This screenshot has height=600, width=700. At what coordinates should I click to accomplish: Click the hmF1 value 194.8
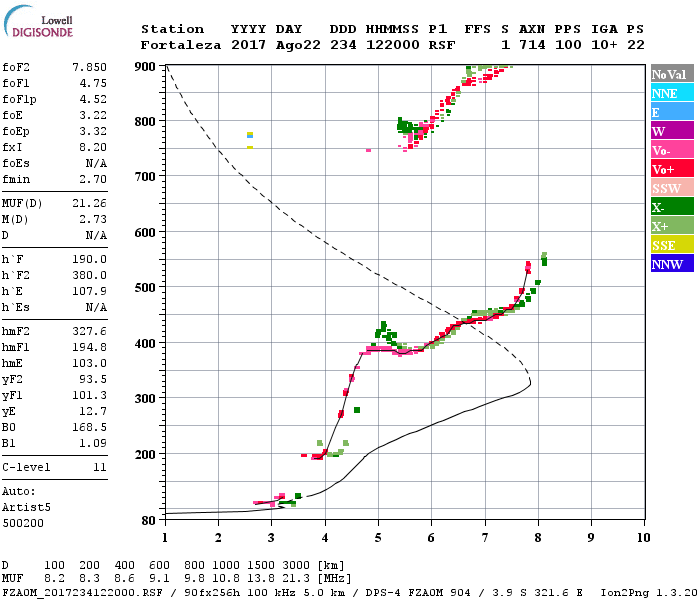click(89, 347)
